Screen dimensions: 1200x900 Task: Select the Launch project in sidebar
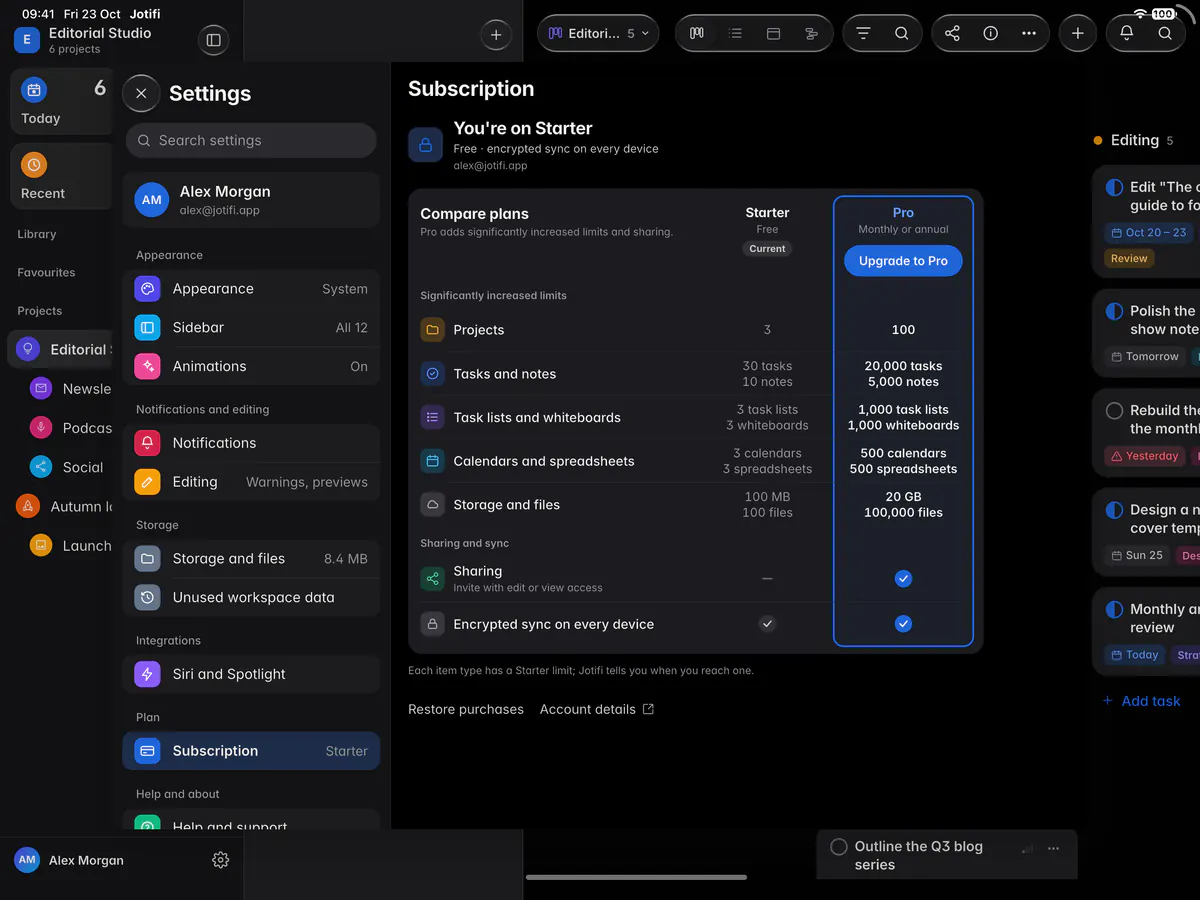(70, 545)
